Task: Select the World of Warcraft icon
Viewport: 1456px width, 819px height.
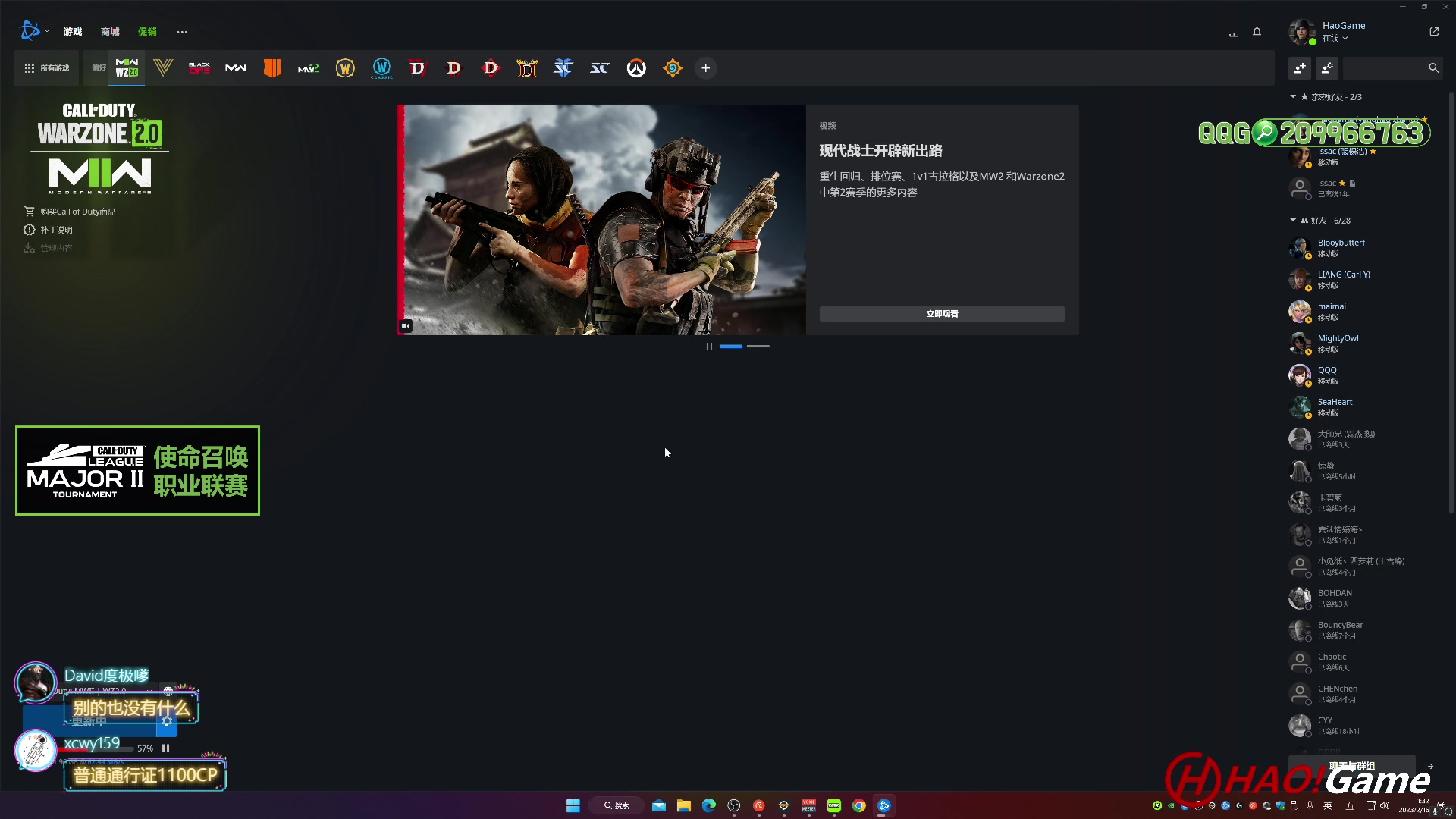Action: click(x=345, y=68)
